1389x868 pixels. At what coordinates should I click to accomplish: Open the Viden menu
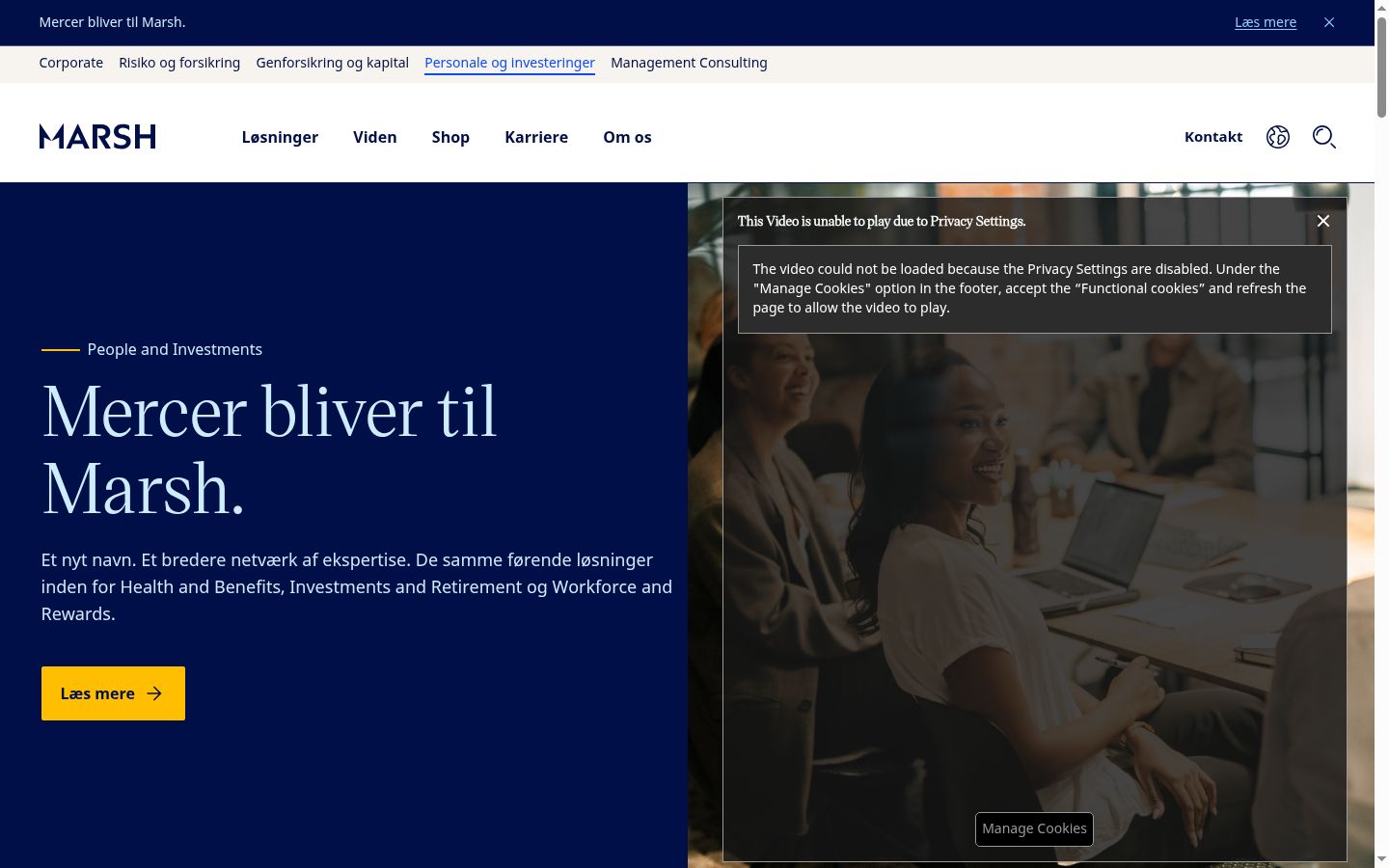pos(375,137)
